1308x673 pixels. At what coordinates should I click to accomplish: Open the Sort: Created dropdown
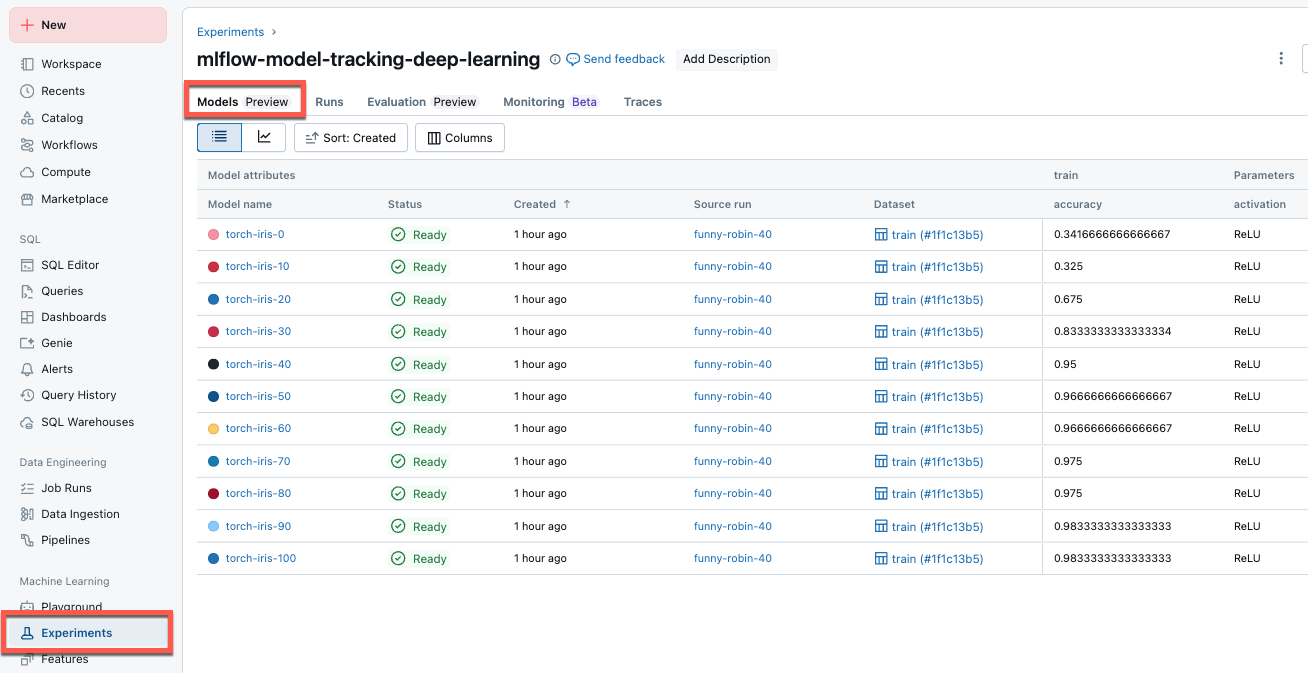(x=351, y=138)
